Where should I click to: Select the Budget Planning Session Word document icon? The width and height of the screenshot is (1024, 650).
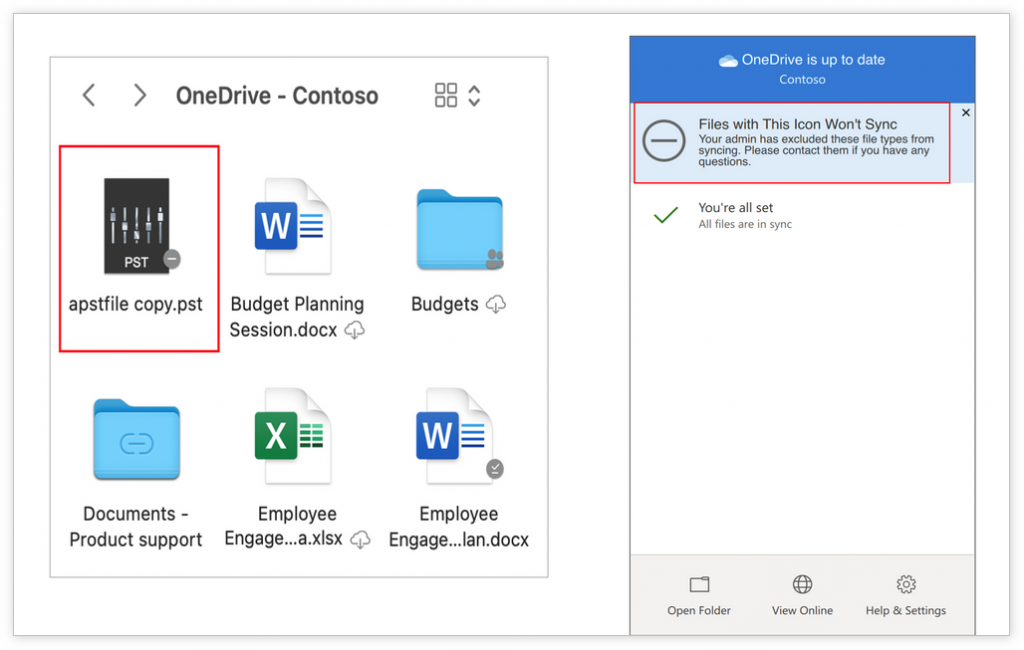click(x=296, y=225)
